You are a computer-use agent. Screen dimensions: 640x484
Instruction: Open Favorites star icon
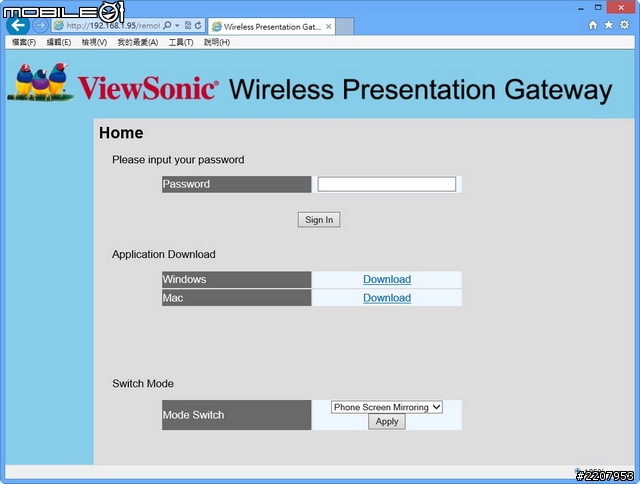pyautogui.click(x=609, y=25)
